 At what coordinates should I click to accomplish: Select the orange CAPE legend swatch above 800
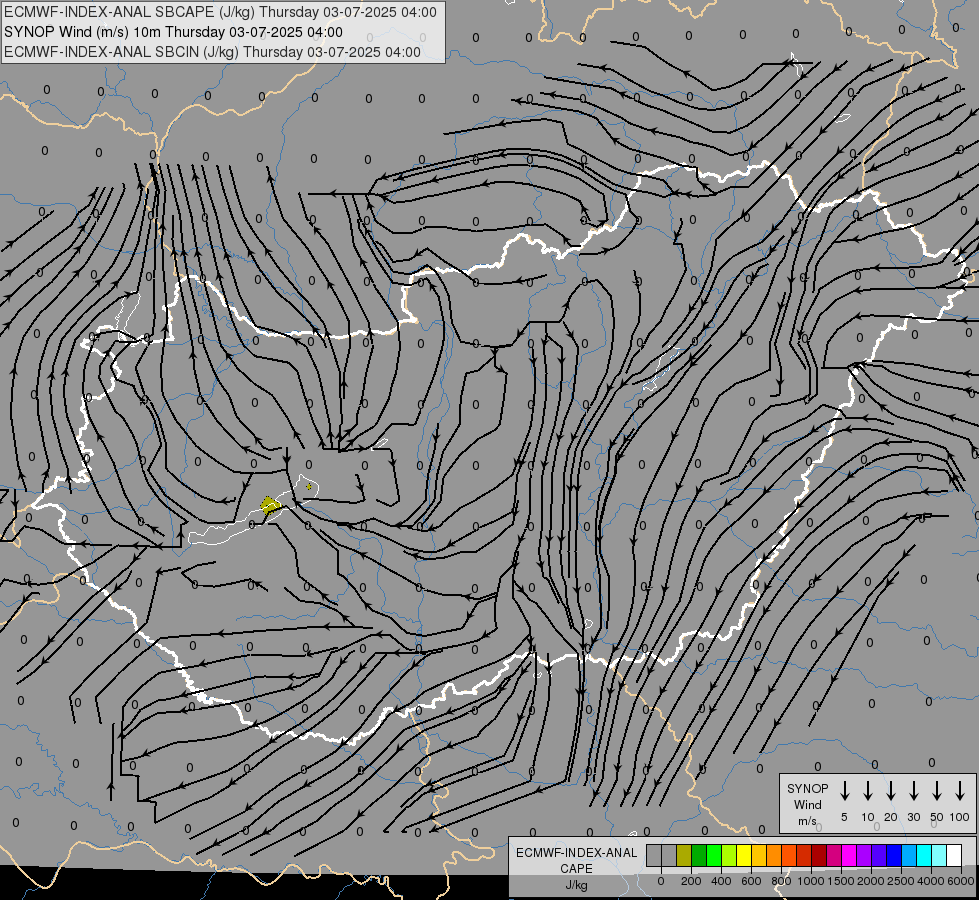(774, 855)
